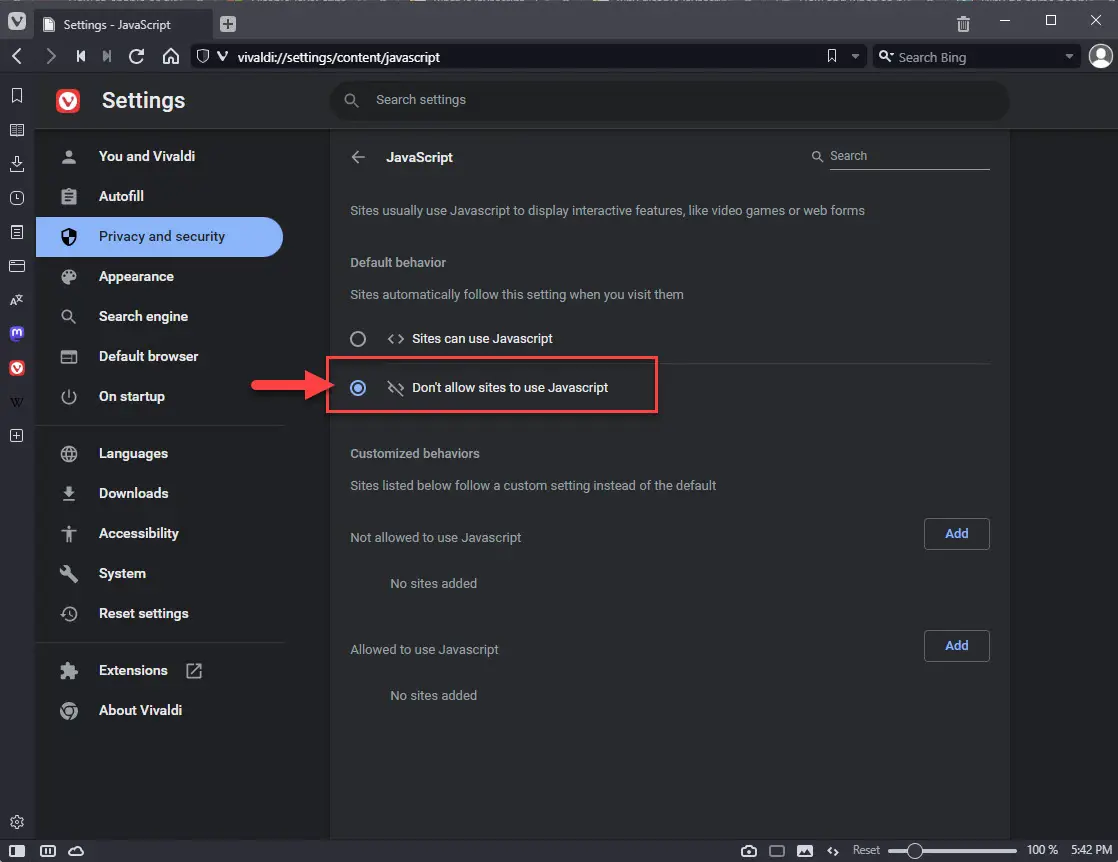Open the closed tabs trash can
The image size is (1118, 862).
pyautogui.click(x=963, y=24)
